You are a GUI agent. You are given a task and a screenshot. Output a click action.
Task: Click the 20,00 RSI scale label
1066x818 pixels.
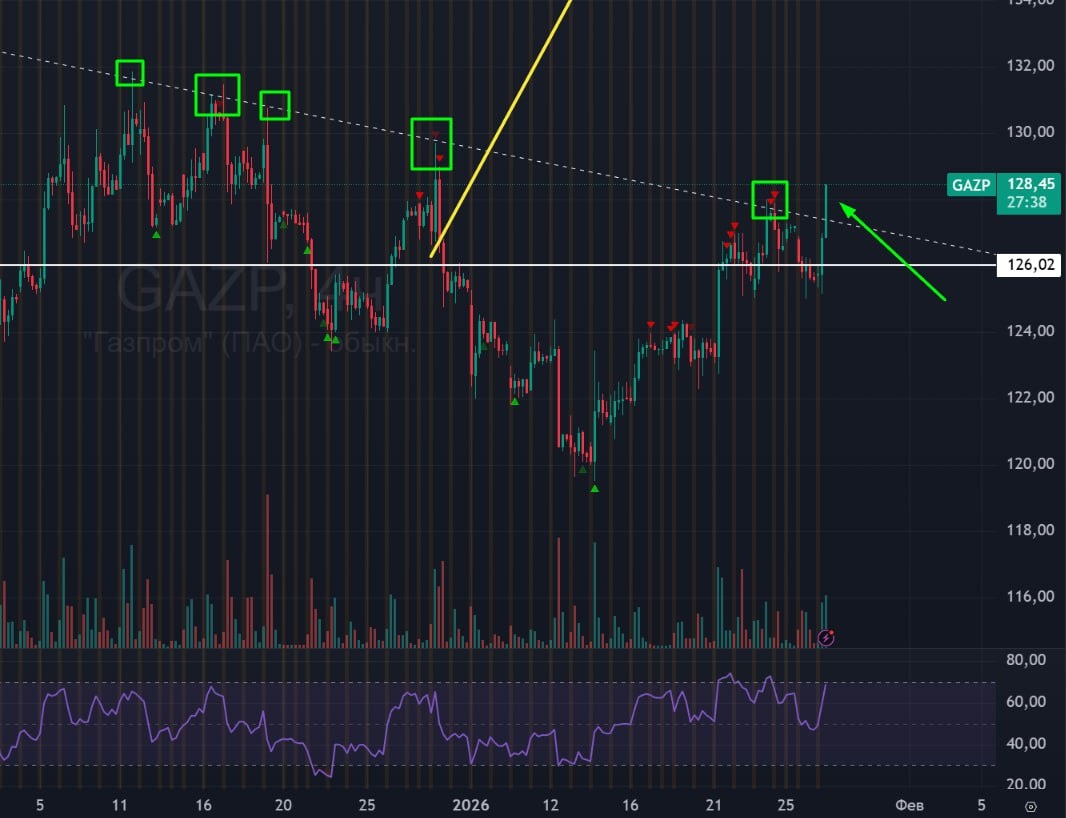point(1026,784)
